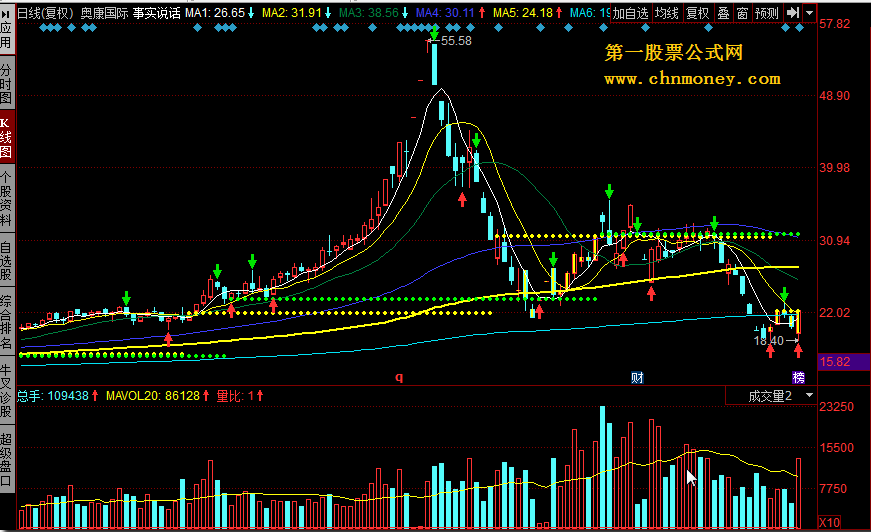Open the 超级盘口 sidebar tab
Image resolution: width=871 pixels, height=532 pixels.
pos(7,460)
